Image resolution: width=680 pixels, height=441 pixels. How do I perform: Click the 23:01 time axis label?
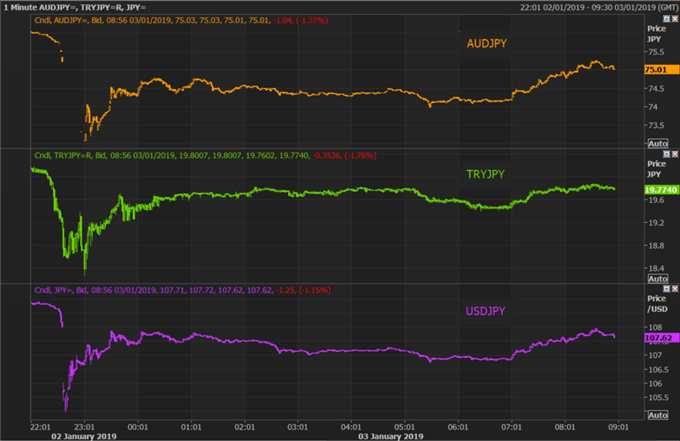pyautogui.click(x=84, y=427)
